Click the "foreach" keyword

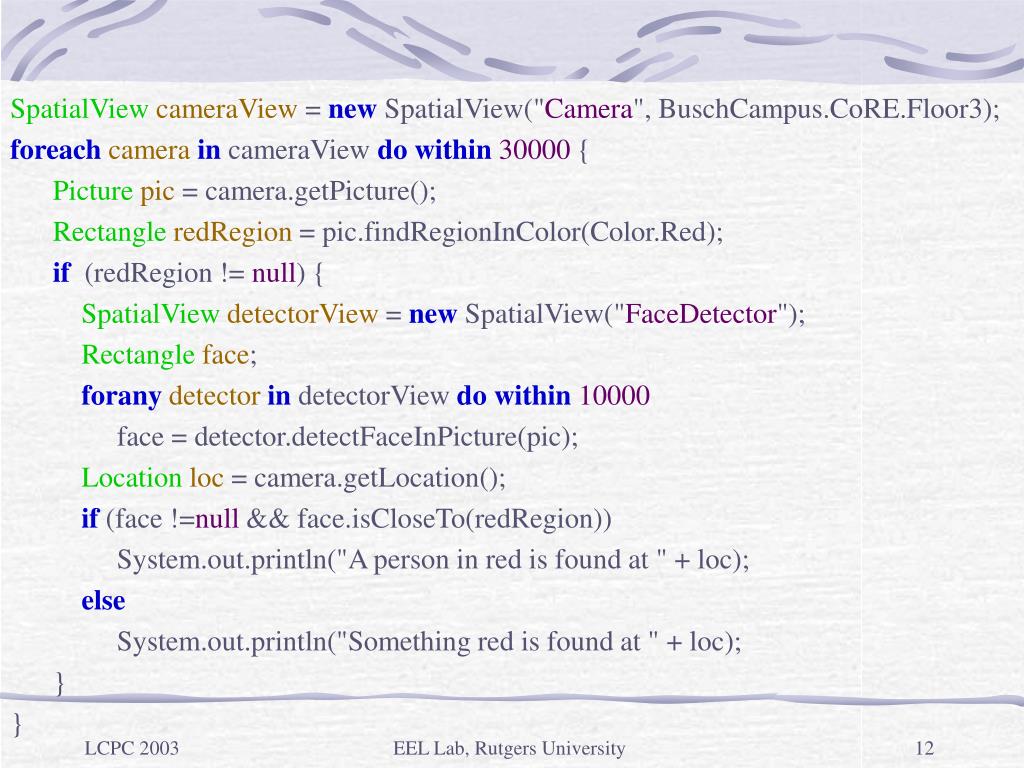(56, 150)
